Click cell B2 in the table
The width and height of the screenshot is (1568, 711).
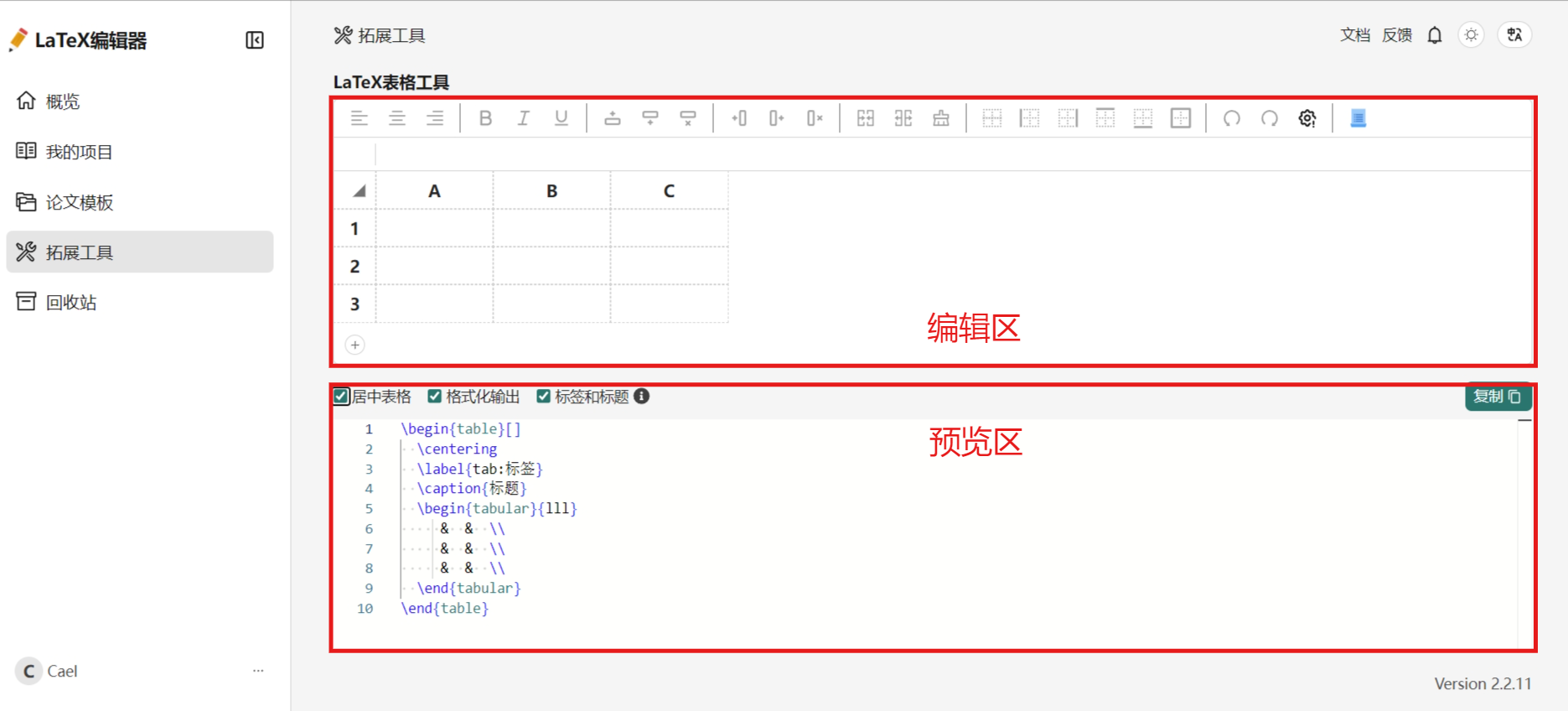coord(551,266)
